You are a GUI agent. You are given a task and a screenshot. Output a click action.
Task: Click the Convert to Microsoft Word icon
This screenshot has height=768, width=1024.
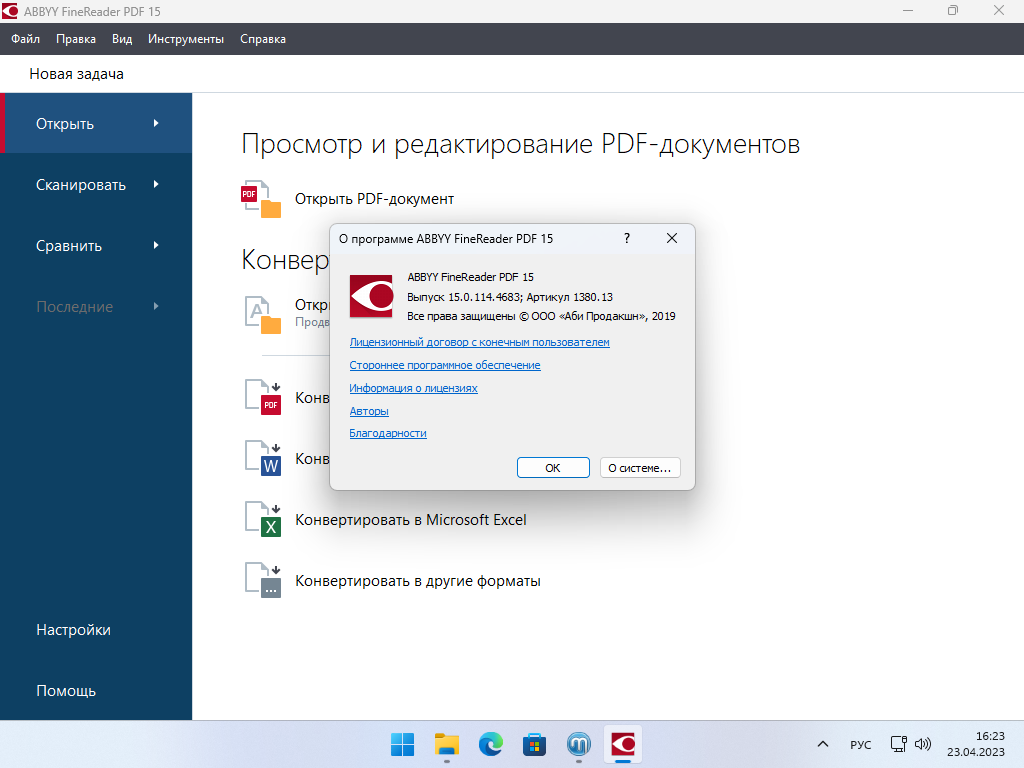(x=263, y=458)
